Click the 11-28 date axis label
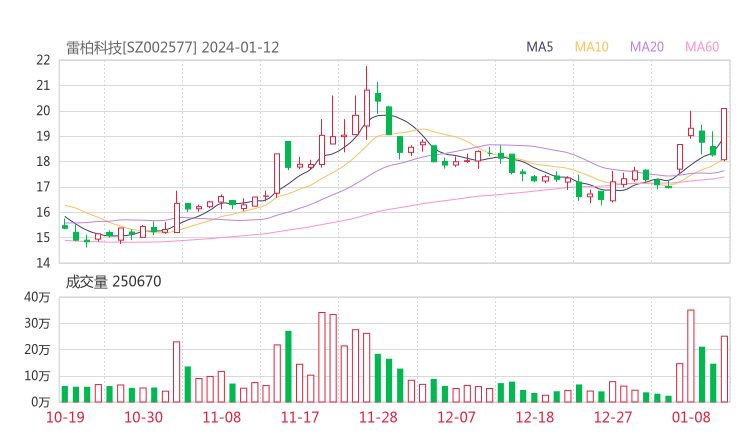Screen dimensions: 740x440 point(378,417)
